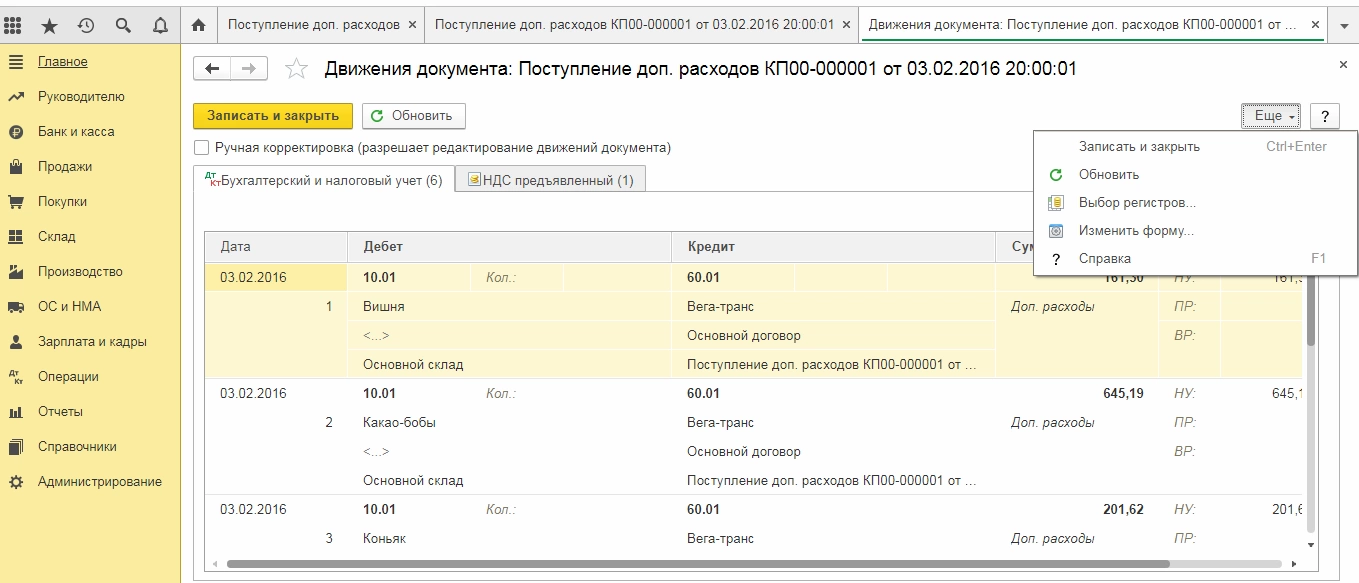Switch to НДС предъявленный (1) tab
1359x583 pixels.
[550, 180]
